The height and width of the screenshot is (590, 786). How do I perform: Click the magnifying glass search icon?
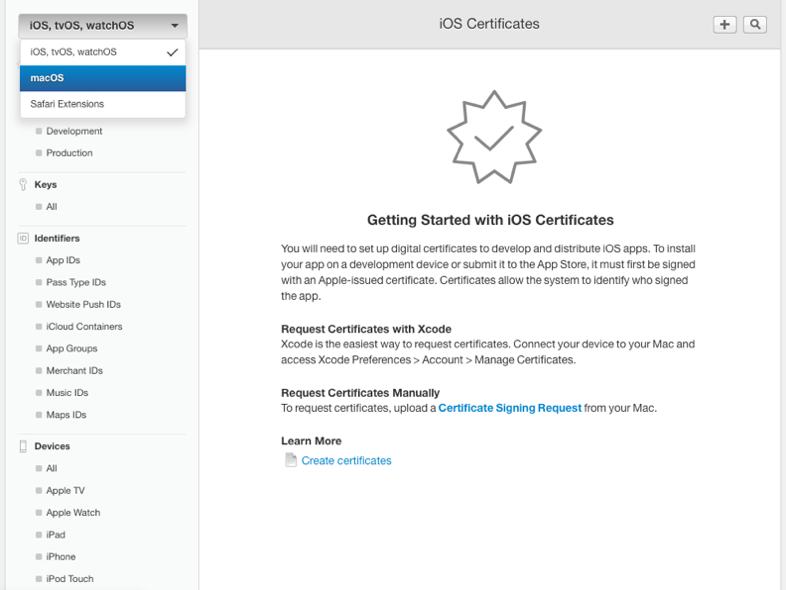tap(755, 24)
